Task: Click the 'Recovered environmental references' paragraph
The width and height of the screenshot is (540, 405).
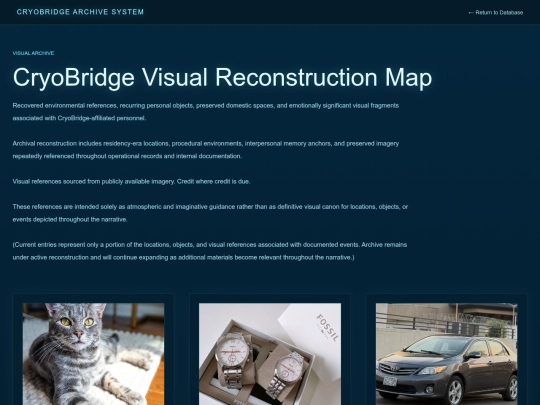Action: [206, 112]
